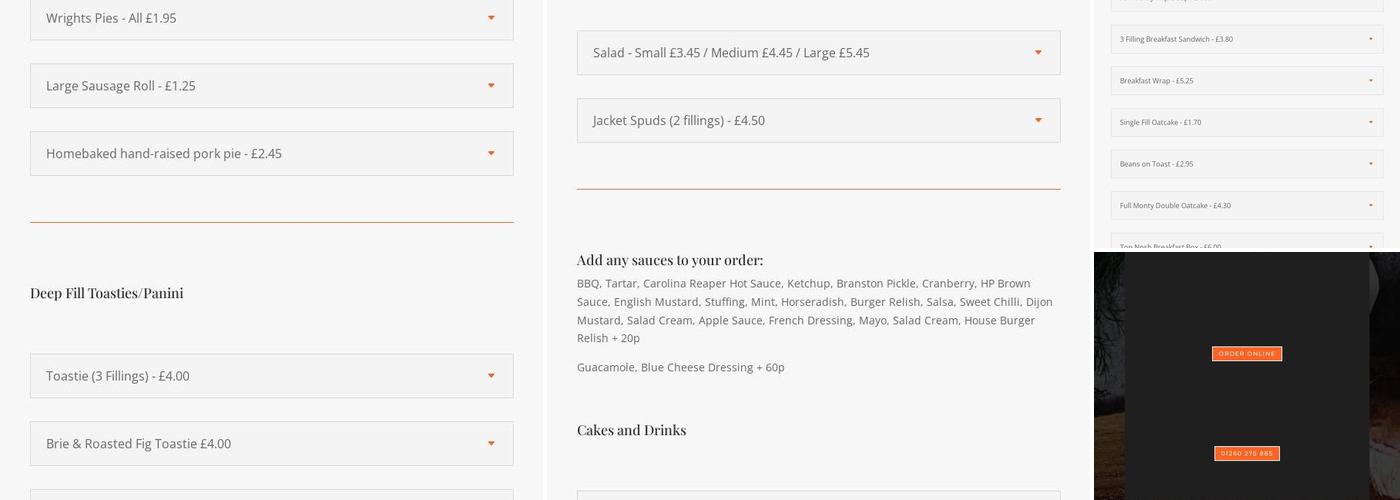
Task: Click arrow on Top Nosh Breakfast Box row
Action: click(x=1370, y=246)
